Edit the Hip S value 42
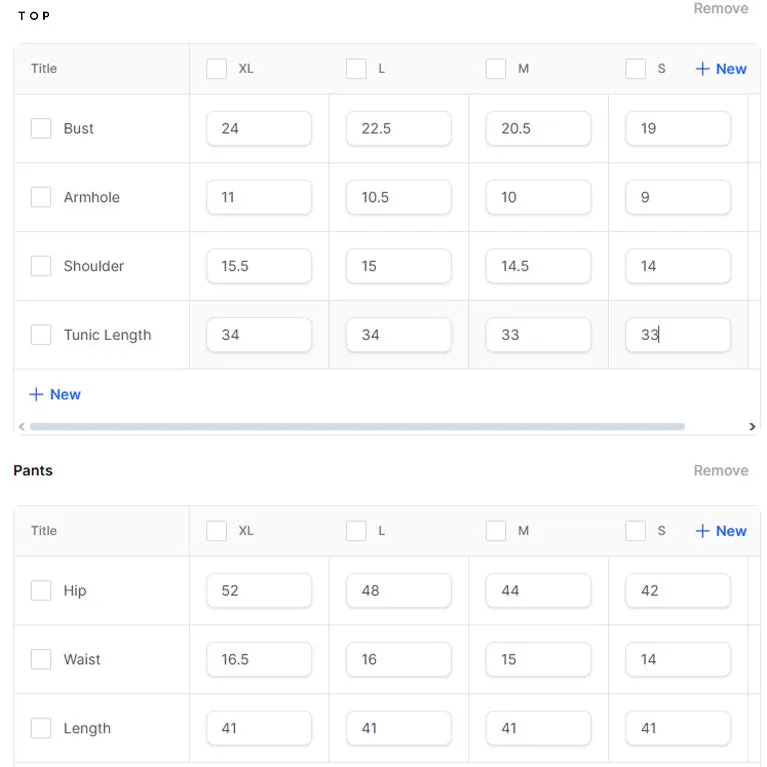The width and height of the screenshot is (767, 767). point(678,591)
